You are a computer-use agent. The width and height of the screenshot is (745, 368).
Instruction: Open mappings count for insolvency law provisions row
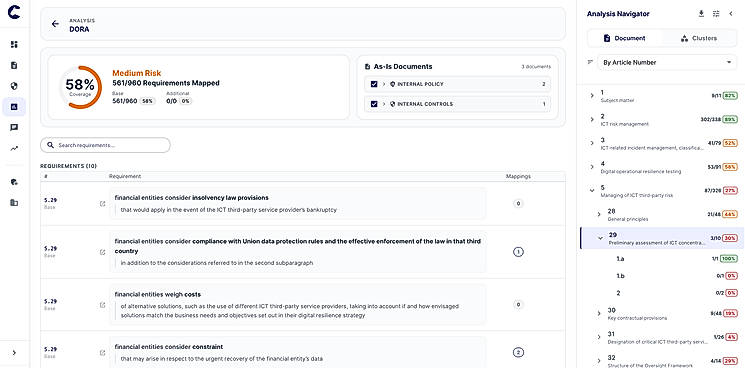(x=518, y=204)
